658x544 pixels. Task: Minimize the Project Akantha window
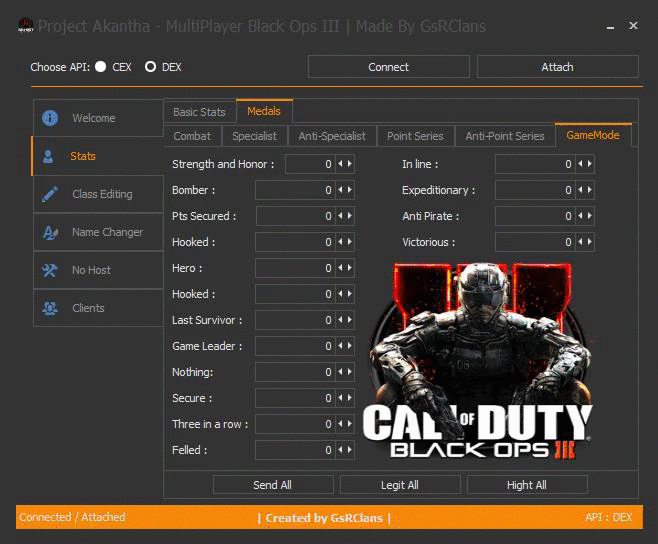point(611,26)
